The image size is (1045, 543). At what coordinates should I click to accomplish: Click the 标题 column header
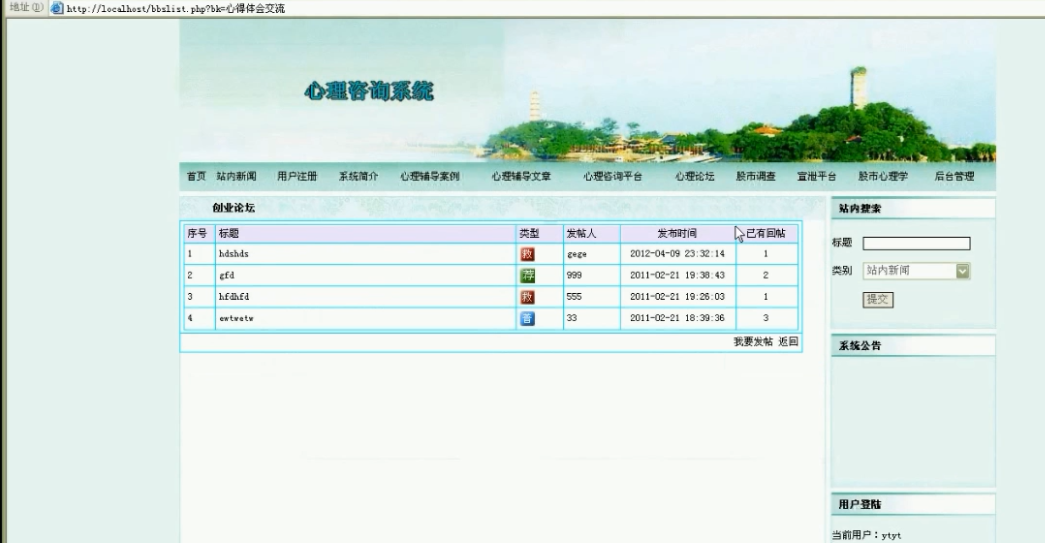tap(229, 233)
